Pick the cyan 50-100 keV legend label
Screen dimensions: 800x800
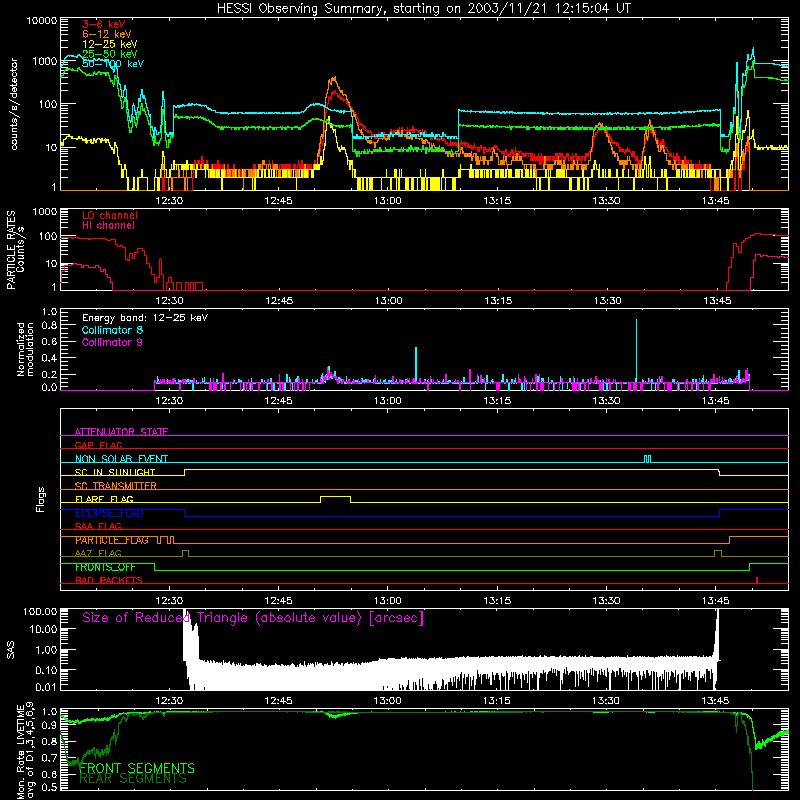pyautogui.click(x=113, y=64)
